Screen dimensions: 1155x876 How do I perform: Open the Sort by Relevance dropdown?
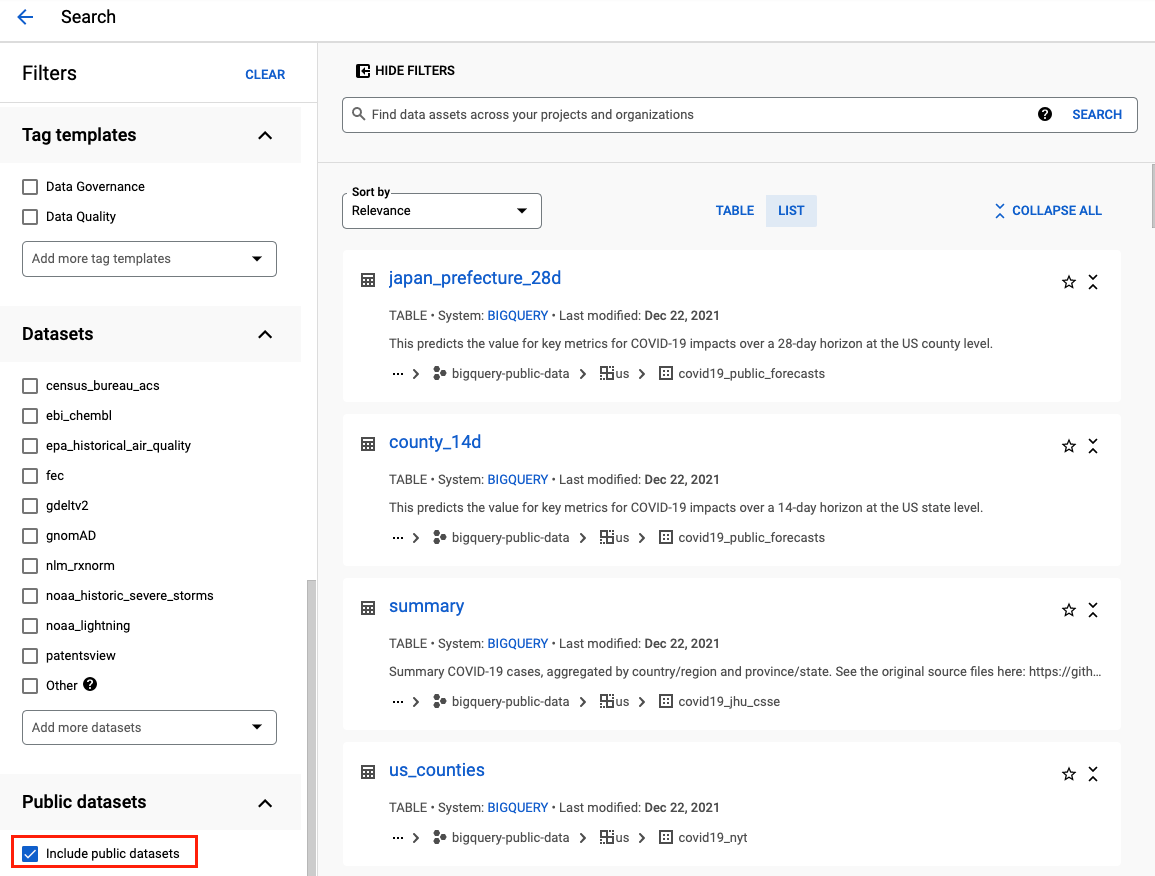pyautogui.click(x=441, y=210)
